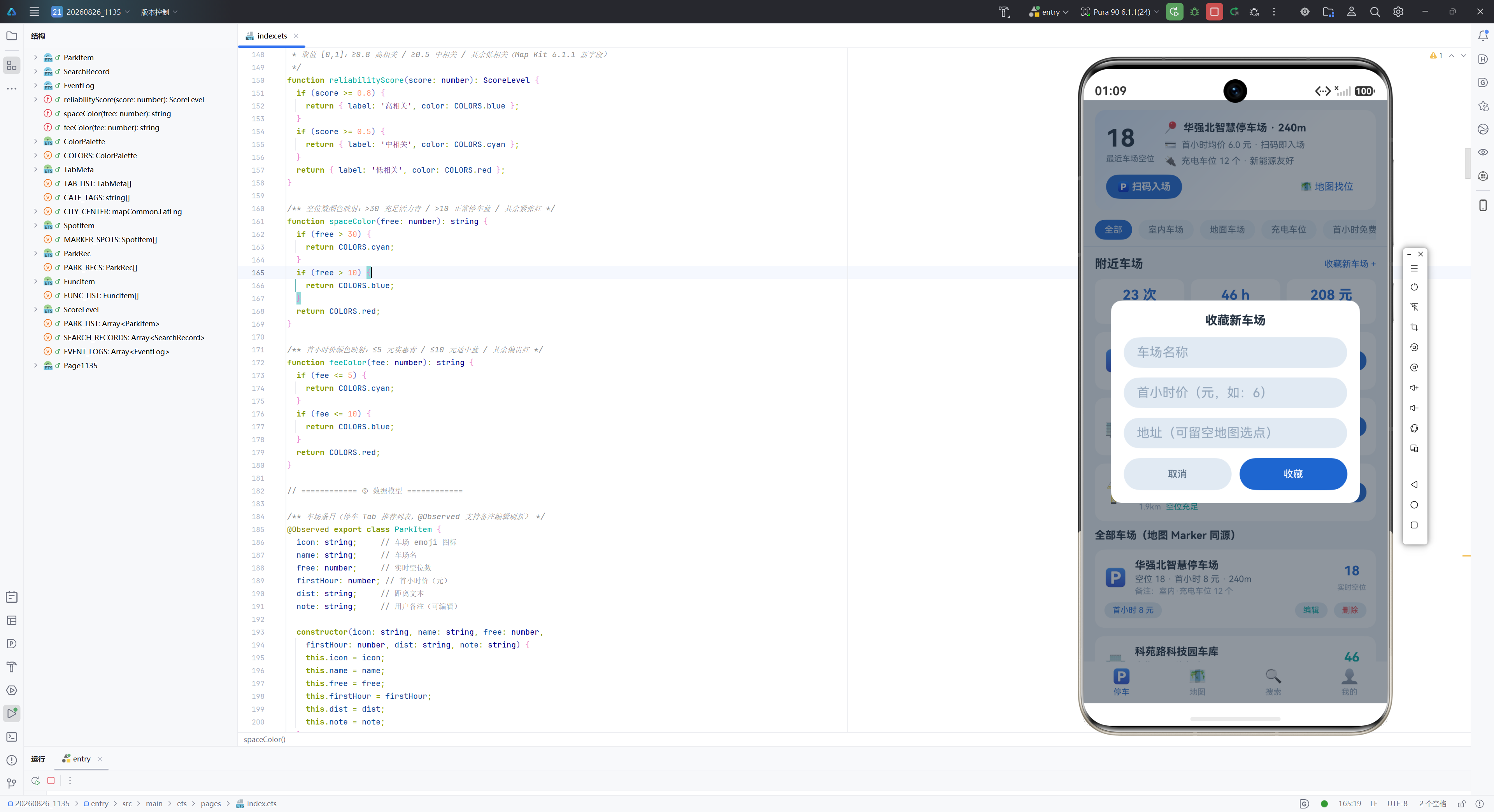Expand the EventLog node
Image resolution: width=1494 pixels, height=812 pixels.
[35, 85]
